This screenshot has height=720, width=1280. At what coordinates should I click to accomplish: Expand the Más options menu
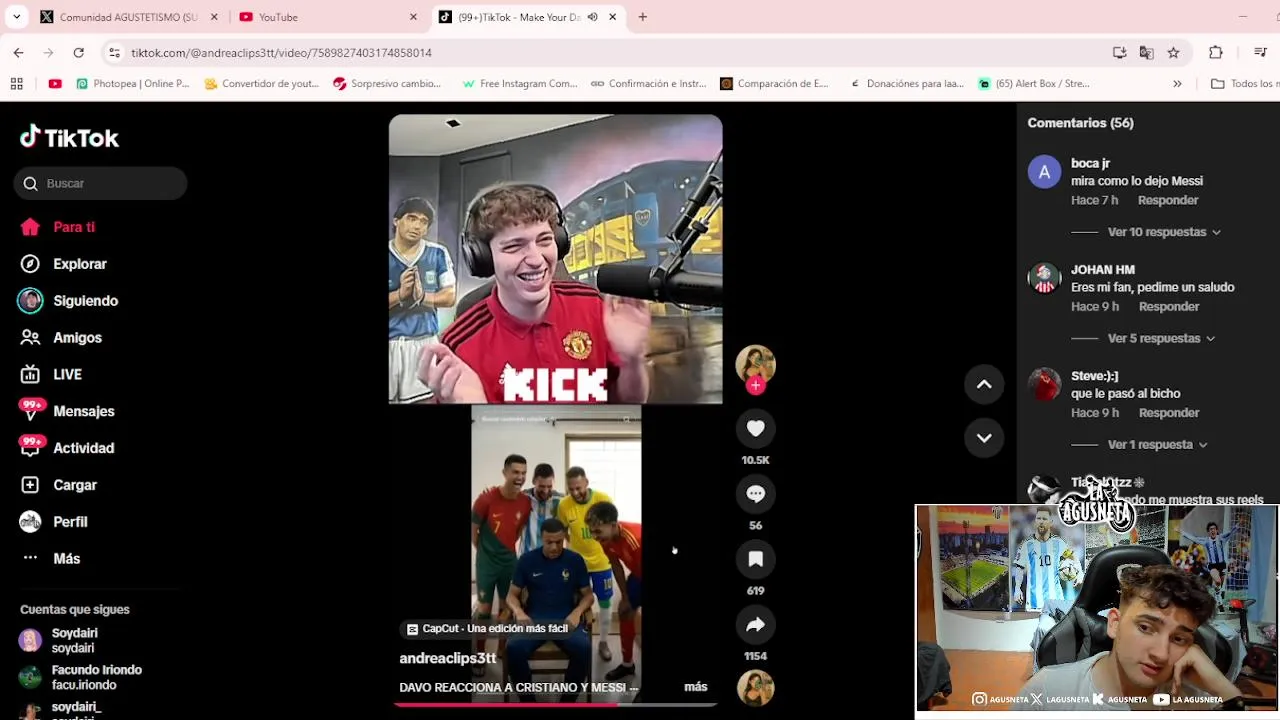point(50,559)
